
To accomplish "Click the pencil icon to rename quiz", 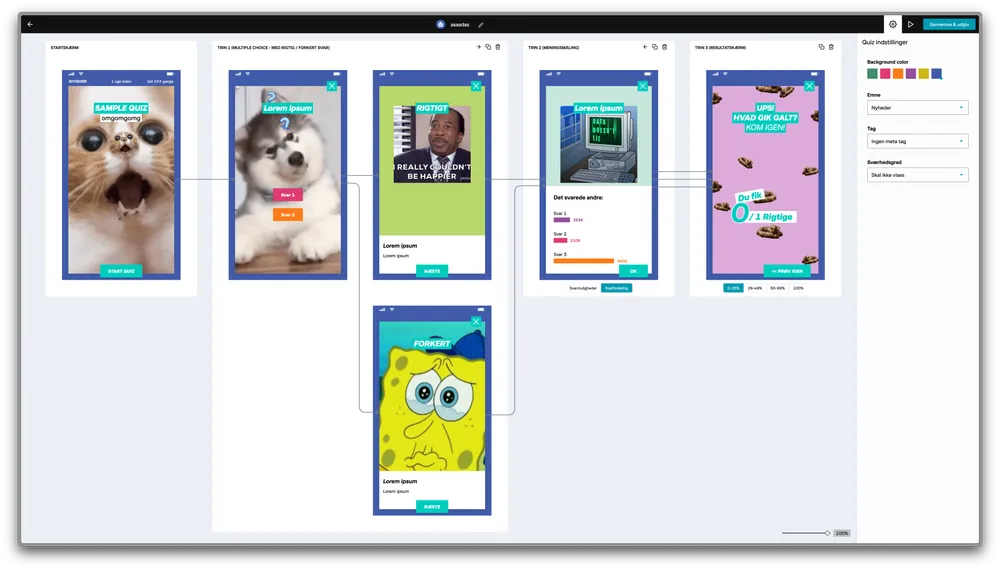I will [x=481, y=24].
